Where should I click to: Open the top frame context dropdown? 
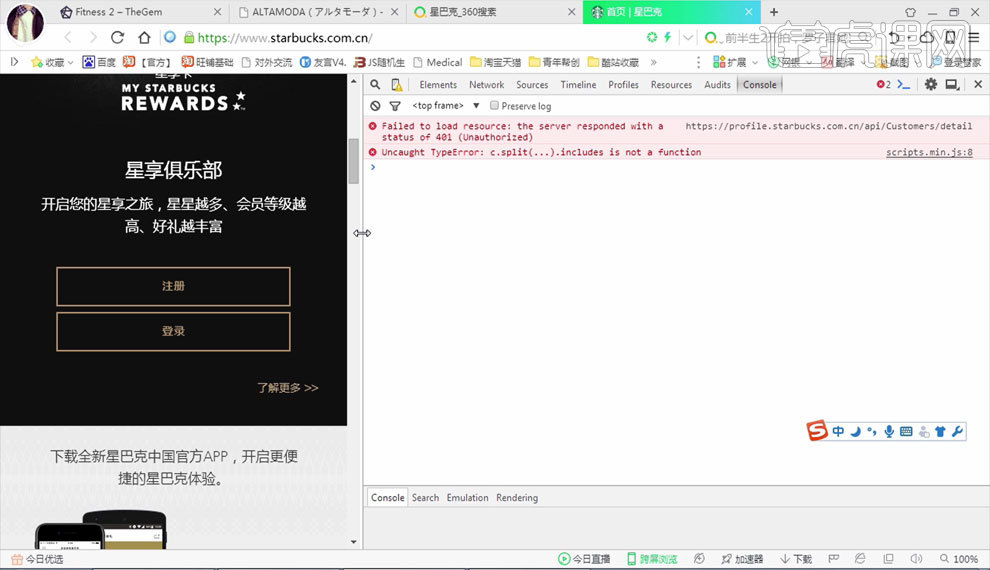pos(446,105)
